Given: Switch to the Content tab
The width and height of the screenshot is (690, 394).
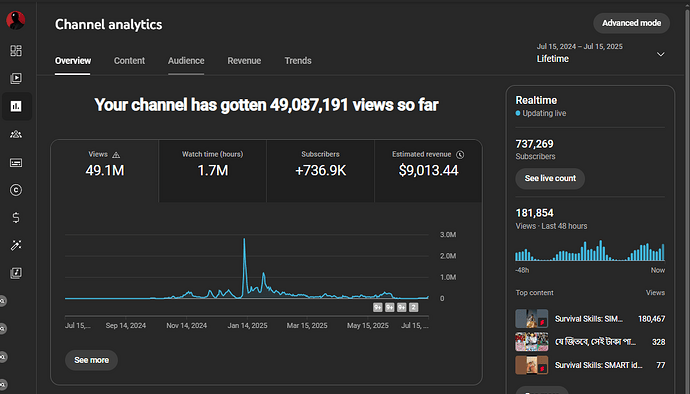Looking at the screenshot, I should click(129, 61).
